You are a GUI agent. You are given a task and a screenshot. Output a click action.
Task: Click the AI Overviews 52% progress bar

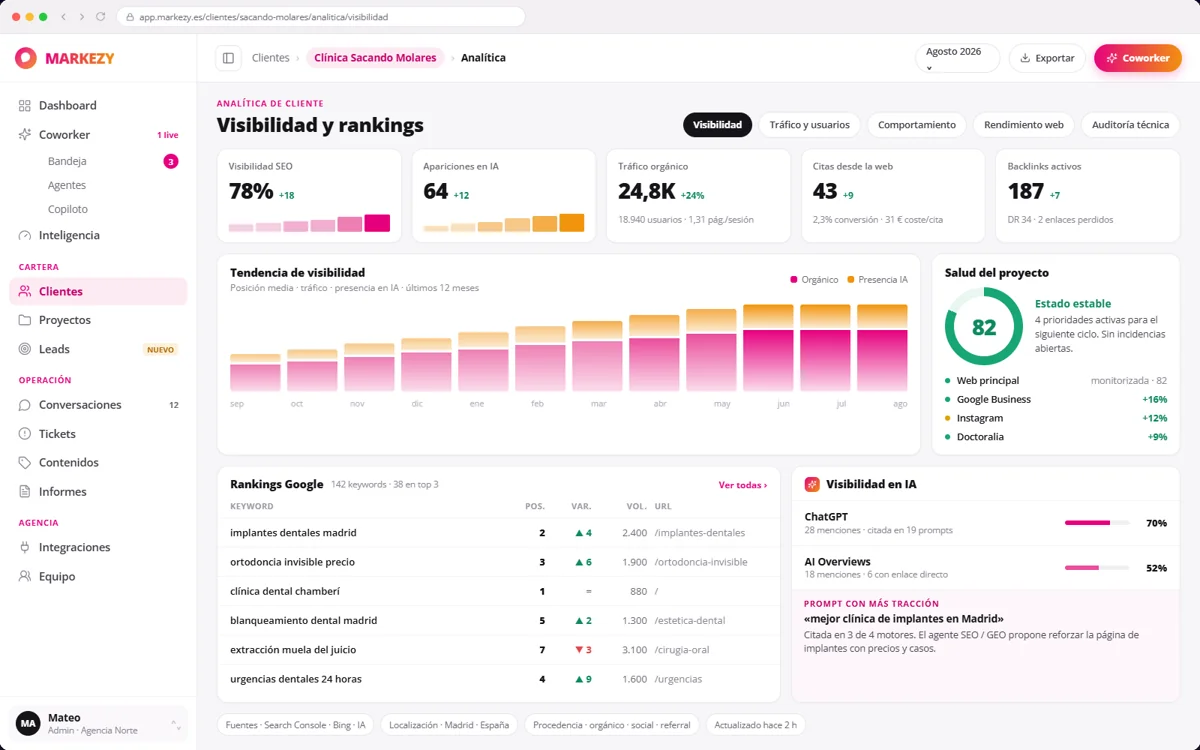(1097, 568)
